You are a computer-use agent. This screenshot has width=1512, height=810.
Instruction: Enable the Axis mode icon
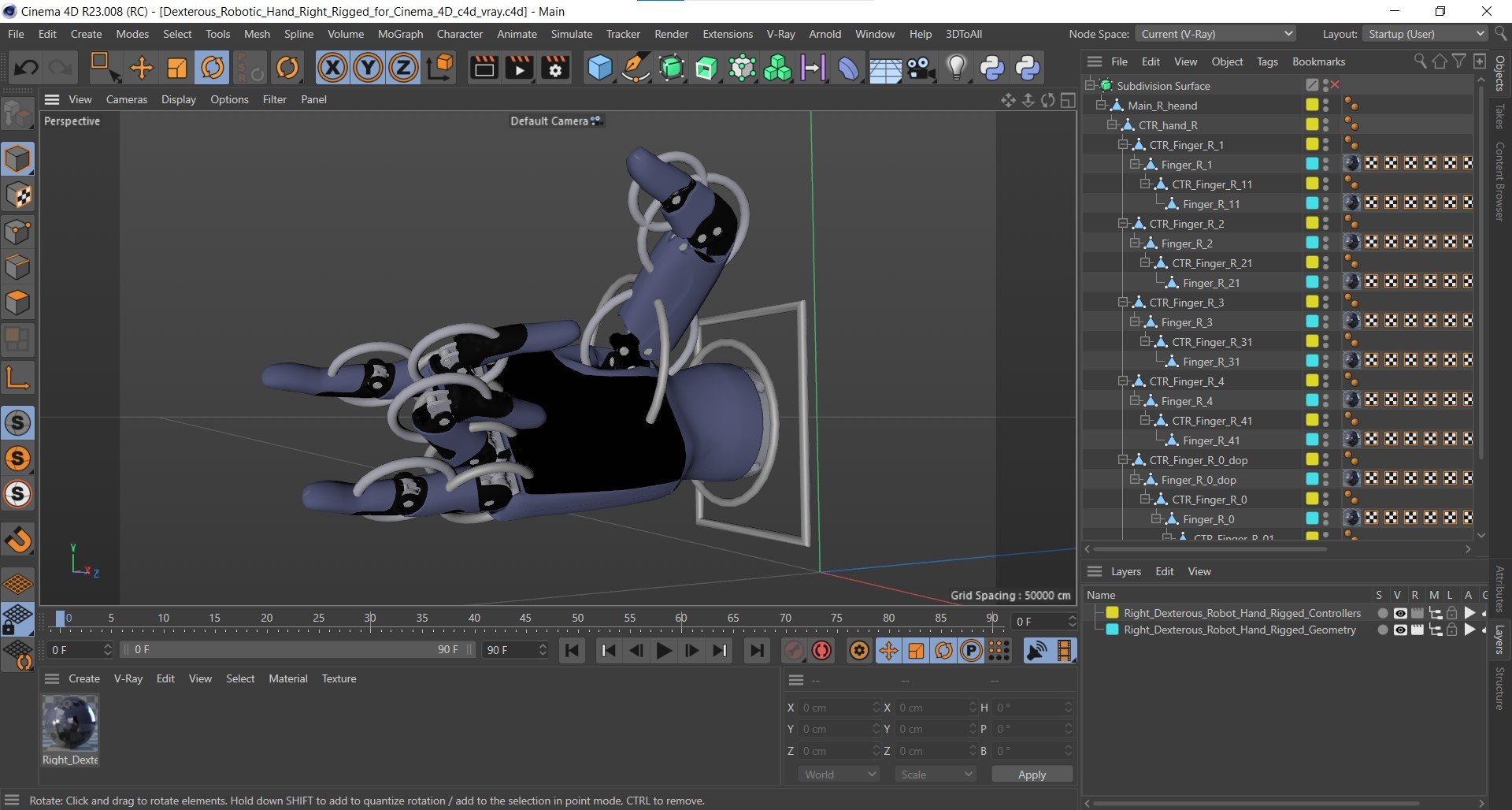(17, 378)
